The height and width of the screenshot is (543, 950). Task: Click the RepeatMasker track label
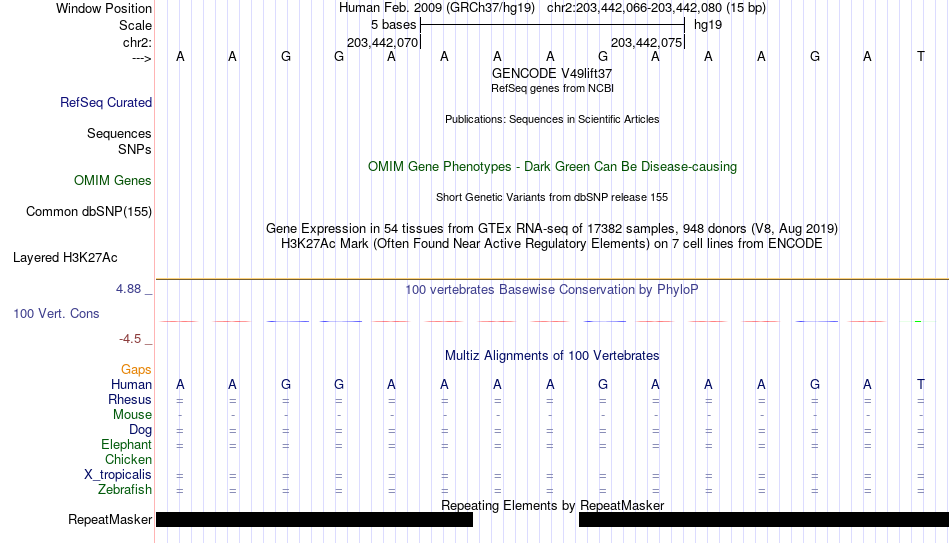[110, 519]
